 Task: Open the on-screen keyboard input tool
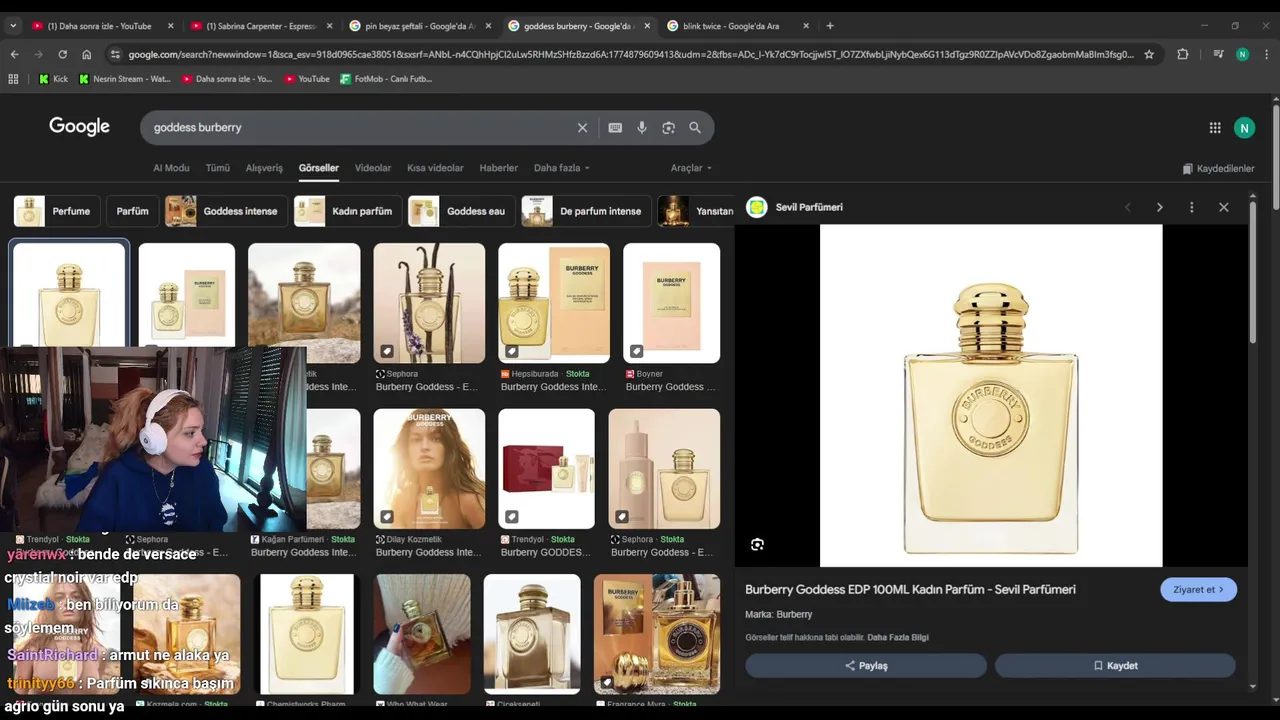(x=615, y=128)
